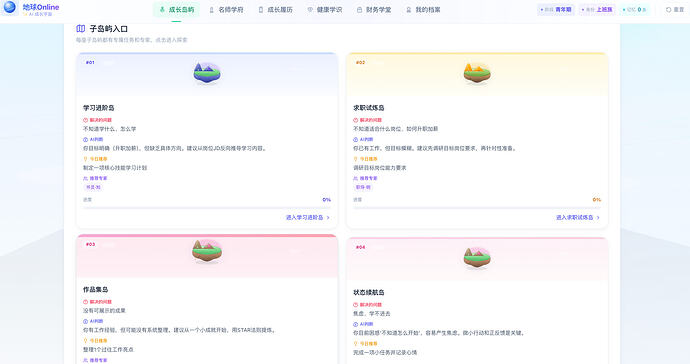Click the #01 label on the first card

pos(90,63)
